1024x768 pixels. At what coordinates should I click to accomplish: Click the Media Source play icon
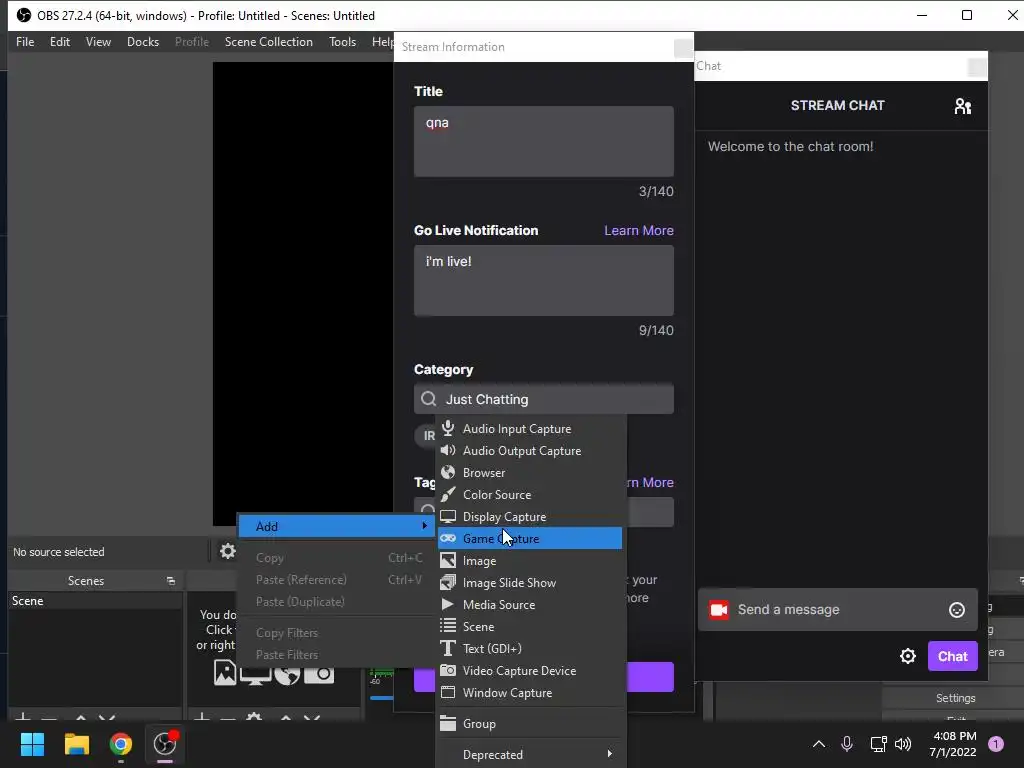point(448,604)
